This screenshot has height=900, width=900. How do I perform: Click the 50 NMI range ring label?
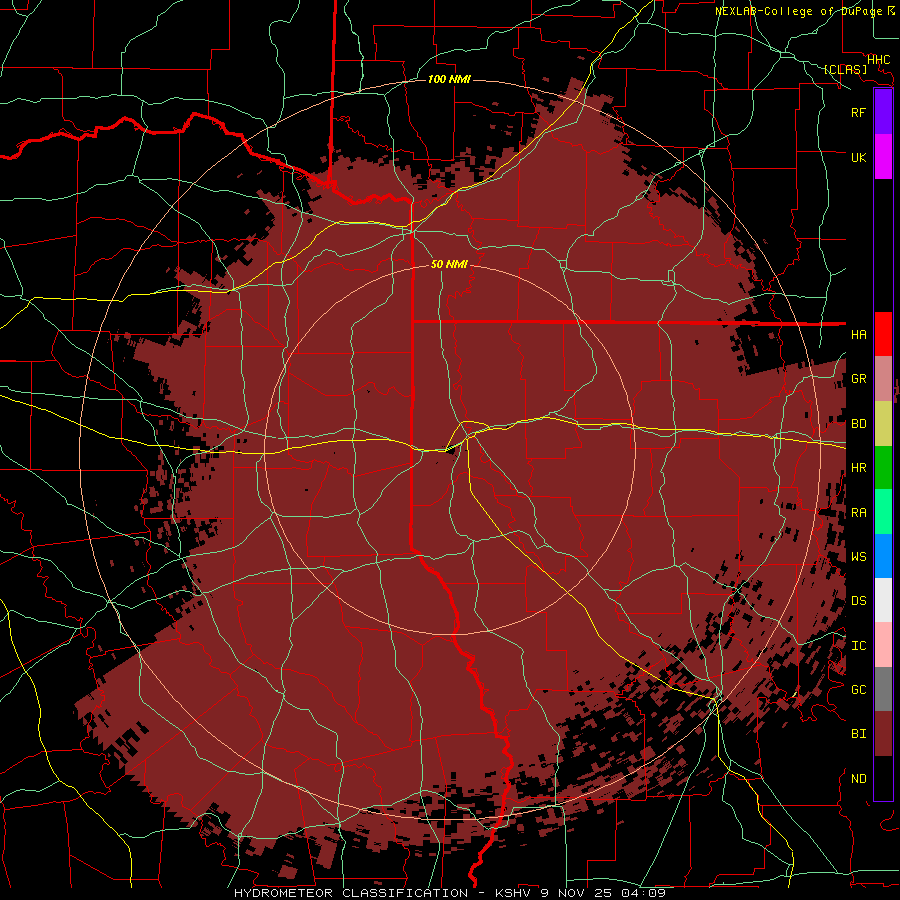[x=449, y=264]
